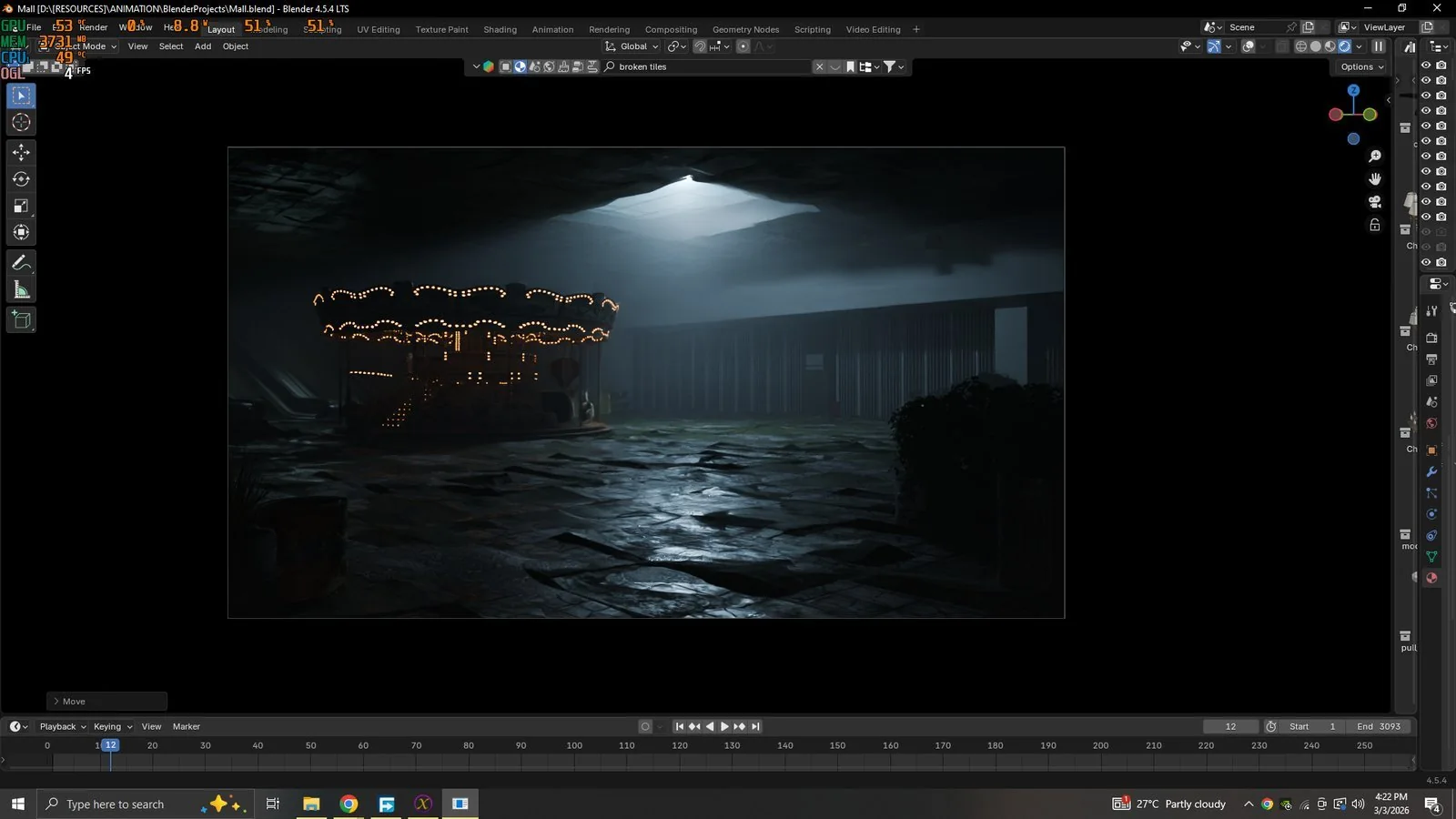The image size is (1456, 819).
Task: Switch to wireframe viewport shading
Action: tap(1301, 46)
